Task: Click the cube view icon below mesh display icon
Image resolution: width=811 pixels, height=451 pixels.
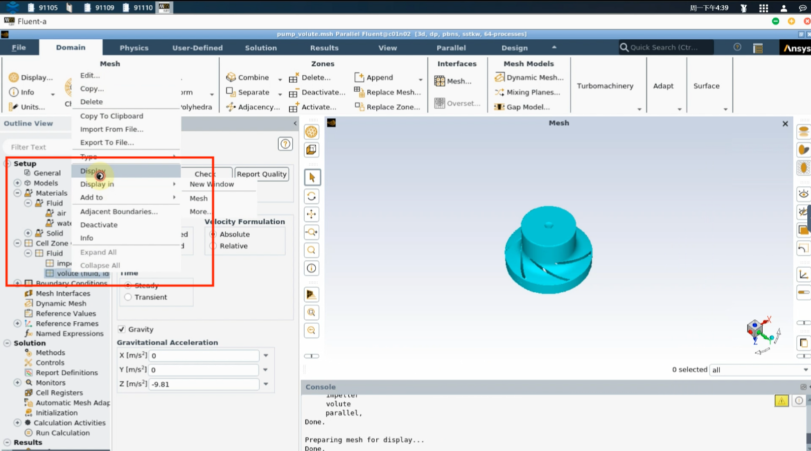Action: click(x=311, y=150)
